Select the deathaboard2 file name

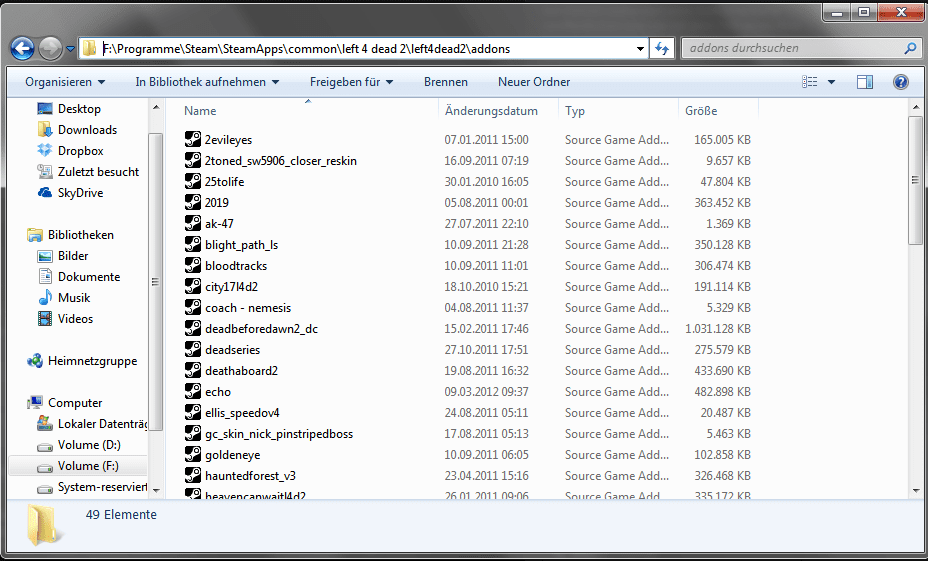(x=241, y=370)
